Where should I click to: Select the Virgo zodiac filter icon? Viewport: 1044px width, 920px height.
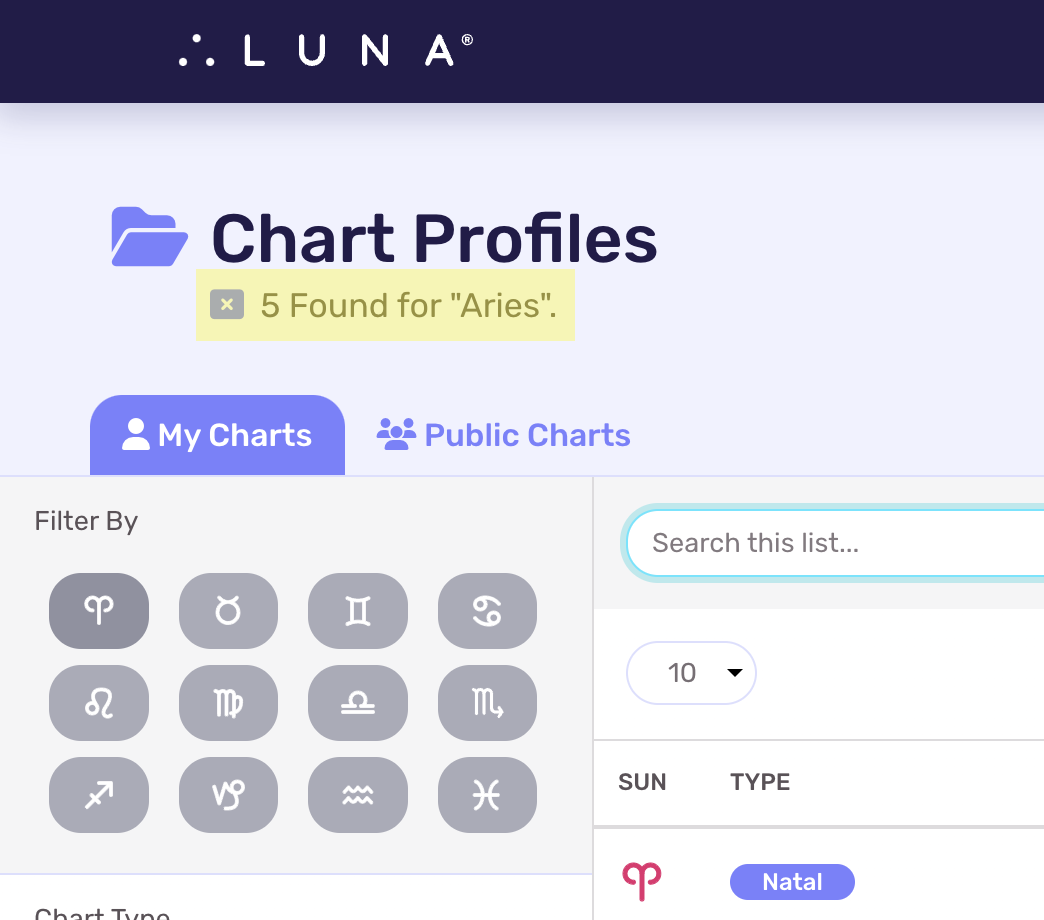(x=228, y=703)
